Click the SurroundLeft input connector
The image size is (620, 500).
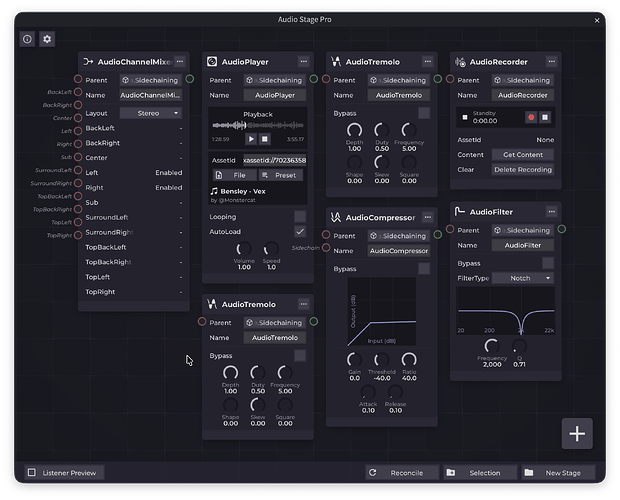click(x=78, y=170)
